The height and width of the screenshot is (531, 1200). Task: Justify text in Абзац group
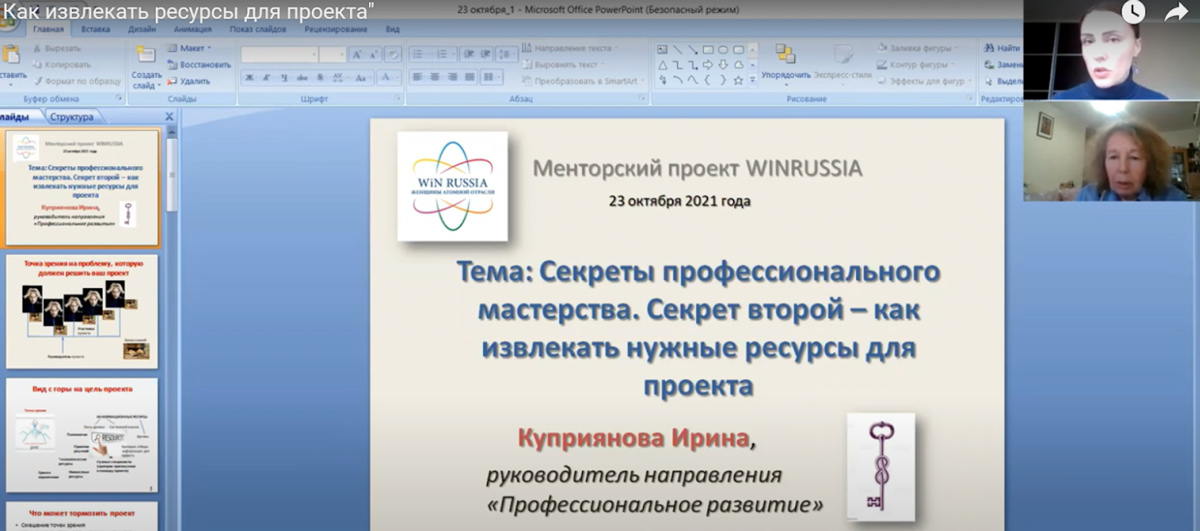tap(469, 77)
